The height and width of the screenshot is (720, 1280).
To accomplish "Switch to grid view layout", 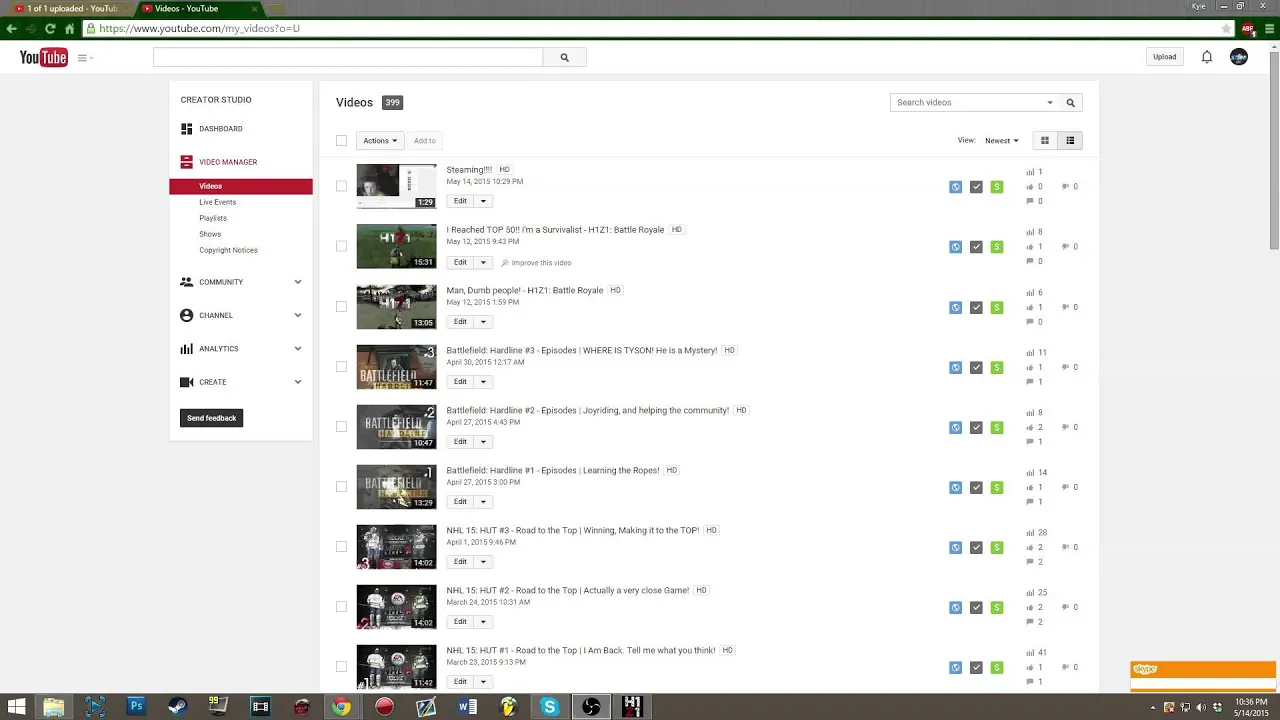I will pyautogui.click(x=1045, y=141).
